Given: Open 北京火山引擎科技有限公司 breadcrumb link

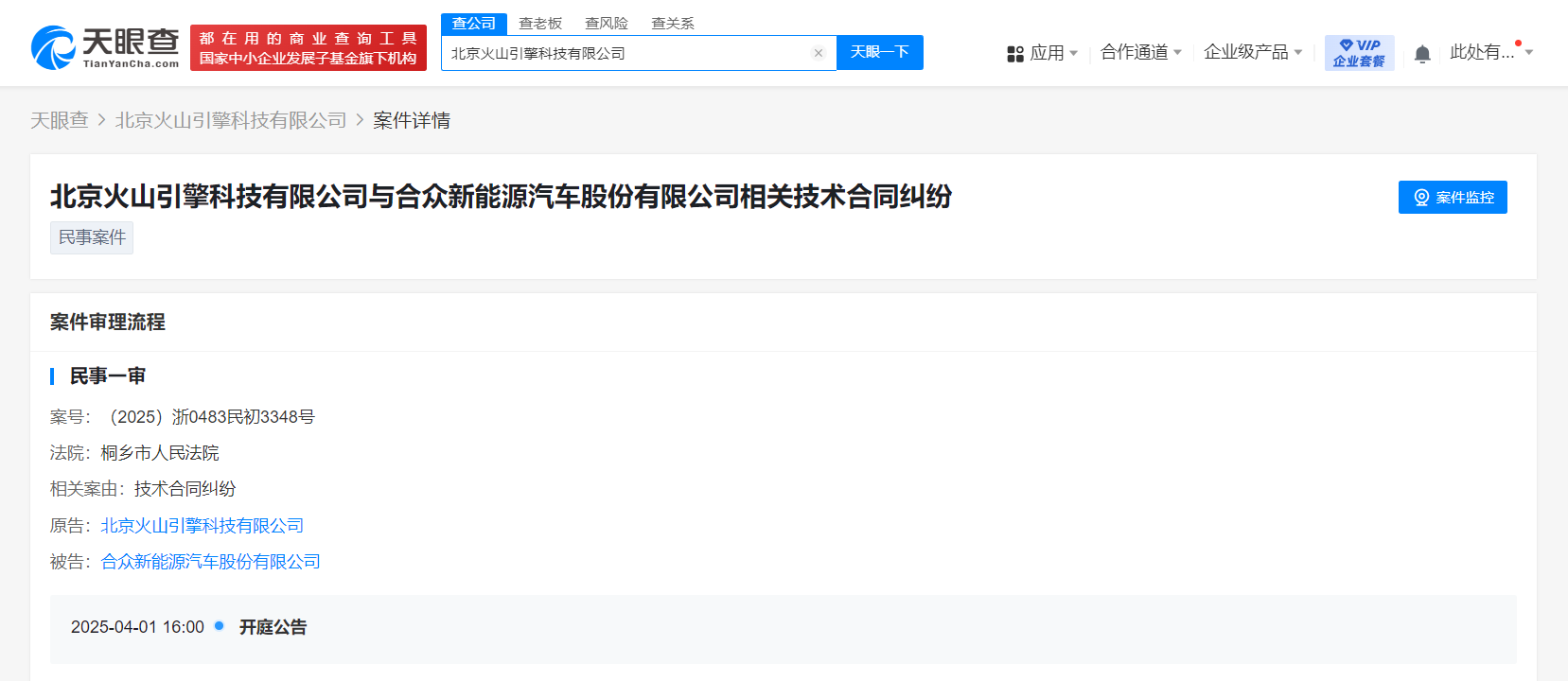Looking at the screenshot, I should [231, 120].
